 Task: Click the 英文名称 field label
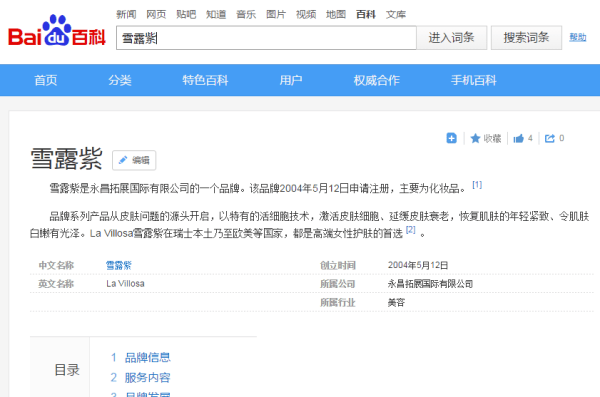coord(56,284)
